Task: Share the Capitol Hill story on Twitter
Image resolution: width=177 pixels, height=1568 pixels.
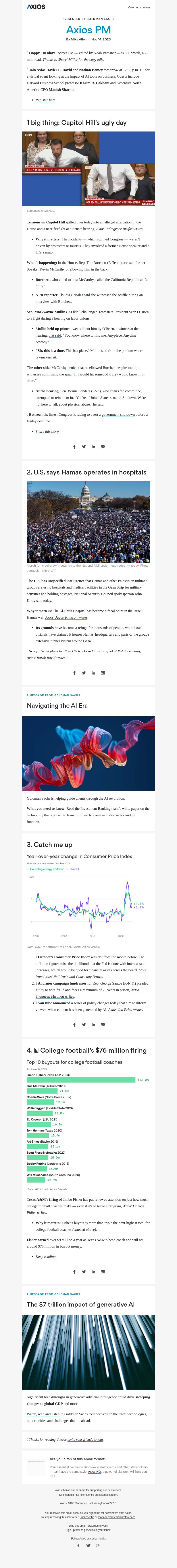Action: coord(84,446)
